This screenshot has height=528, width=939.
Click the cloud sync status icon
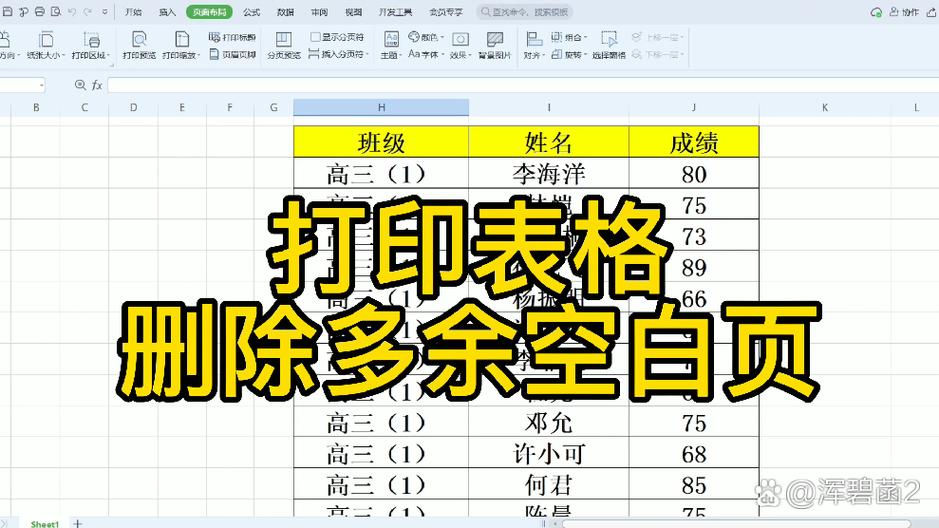pos(876,12)
